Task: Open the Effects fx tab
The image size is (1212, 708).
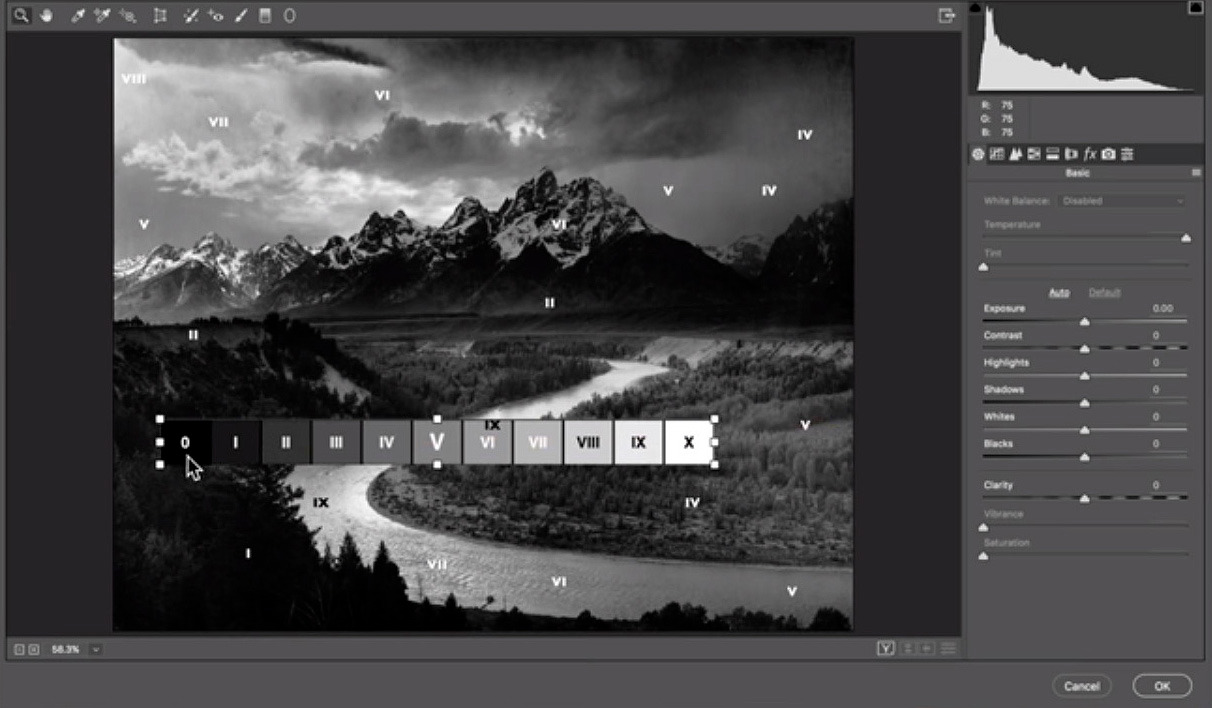Action: click(x=1090, y=154)
